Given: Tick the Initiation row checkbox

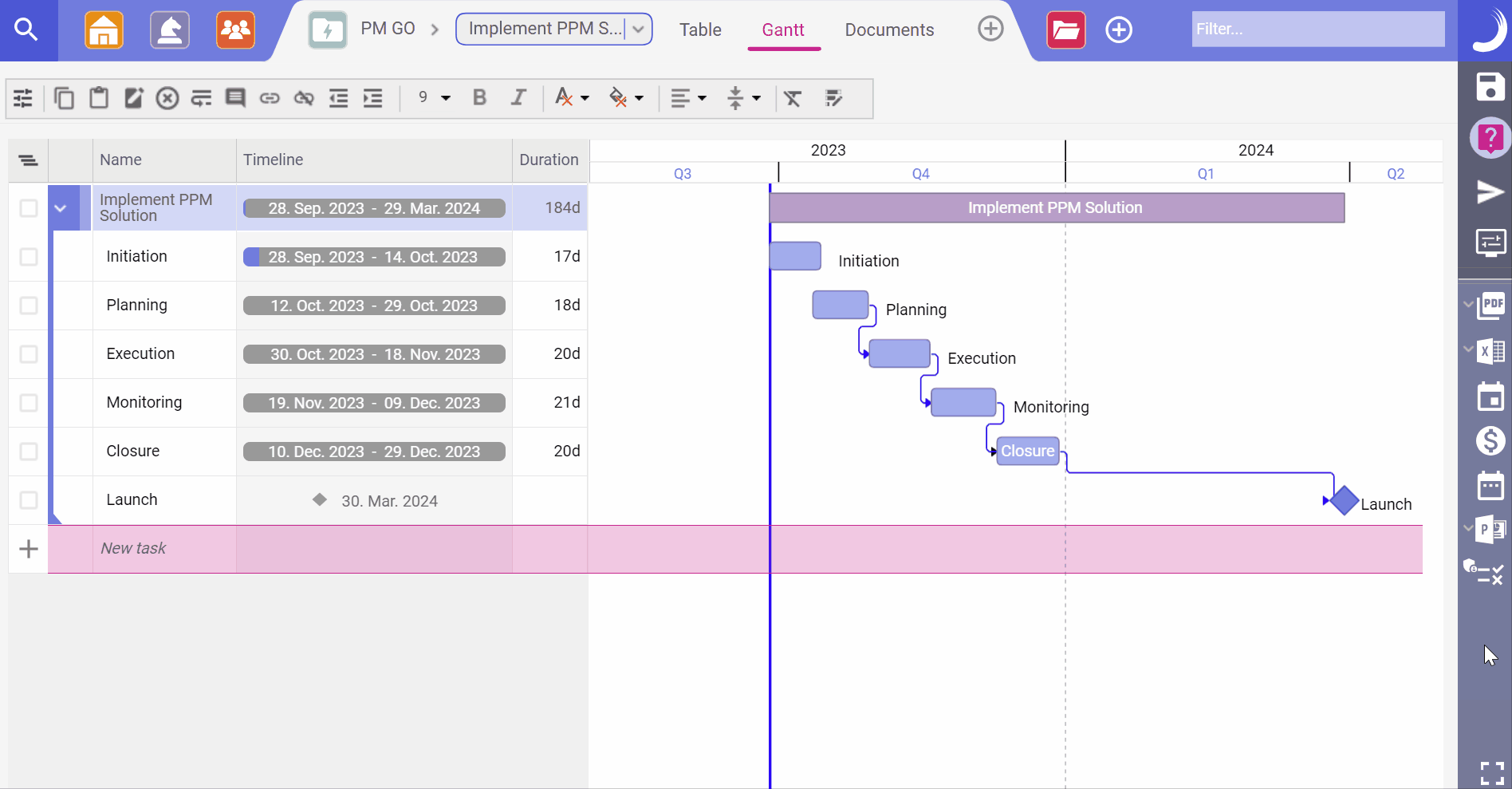Looking at the screenshot, I should [29, 257].
